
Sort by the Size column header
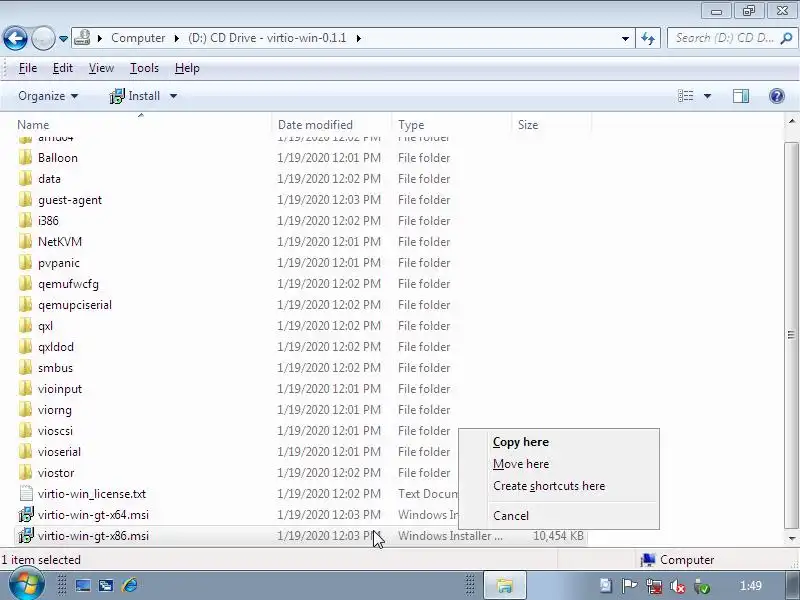pyautogui.click(x=528, y=125)
